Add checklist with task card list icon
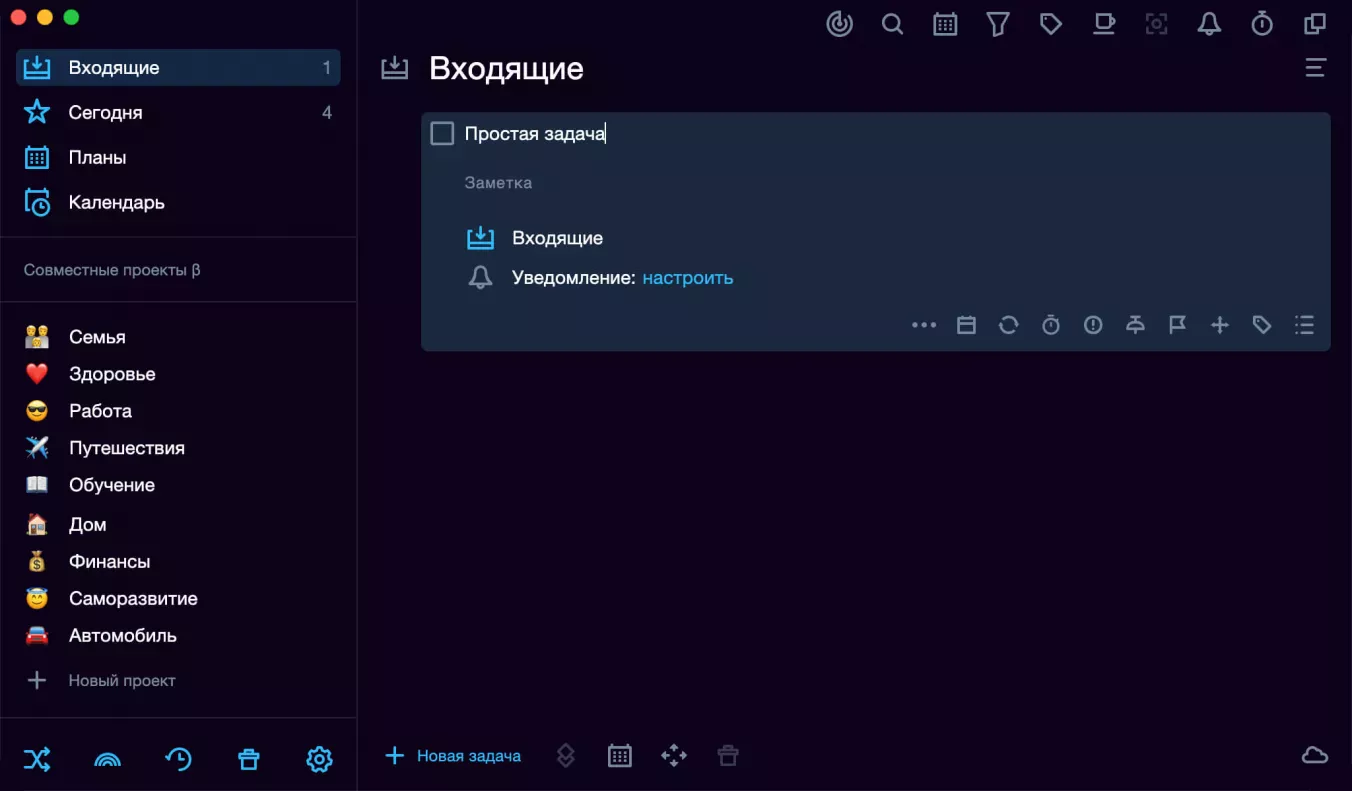This screenshot has height=791, width=1352. [1304, 325]
